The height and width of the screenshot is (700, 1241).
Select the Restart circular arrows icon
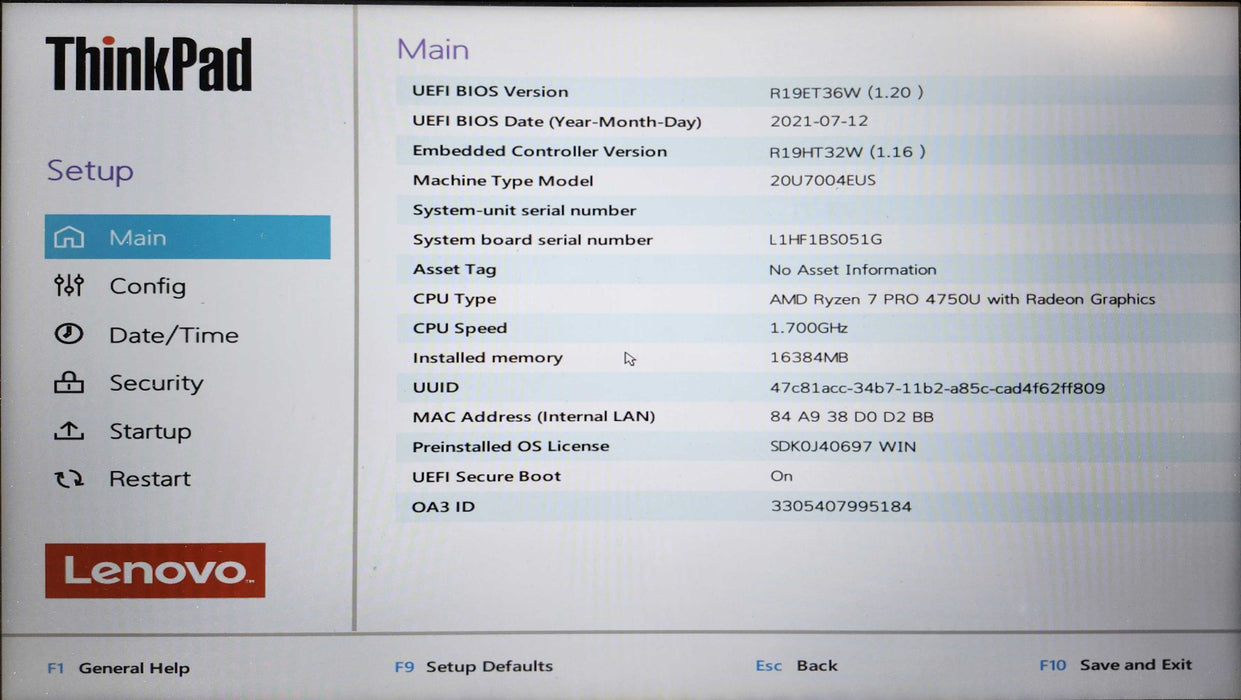coord(70,478)
